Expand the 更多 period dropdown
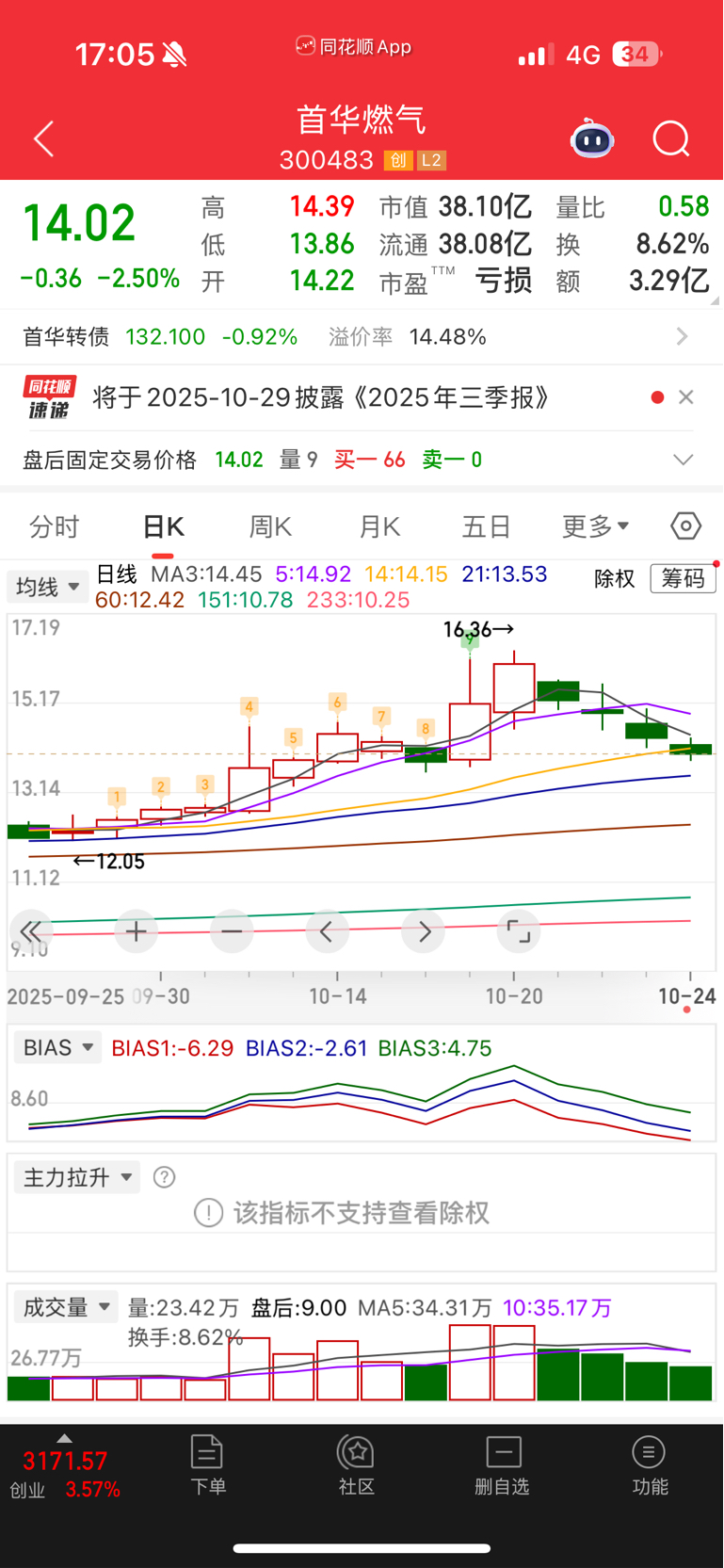 coord(595,525)
